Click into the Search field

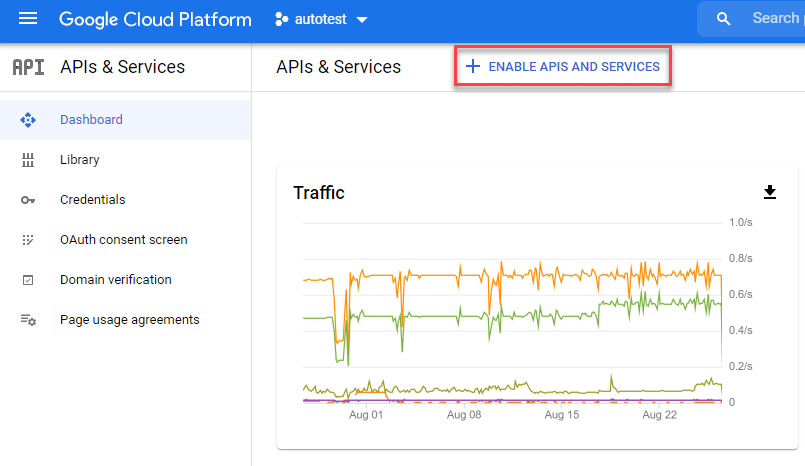[x=775, y=19]
